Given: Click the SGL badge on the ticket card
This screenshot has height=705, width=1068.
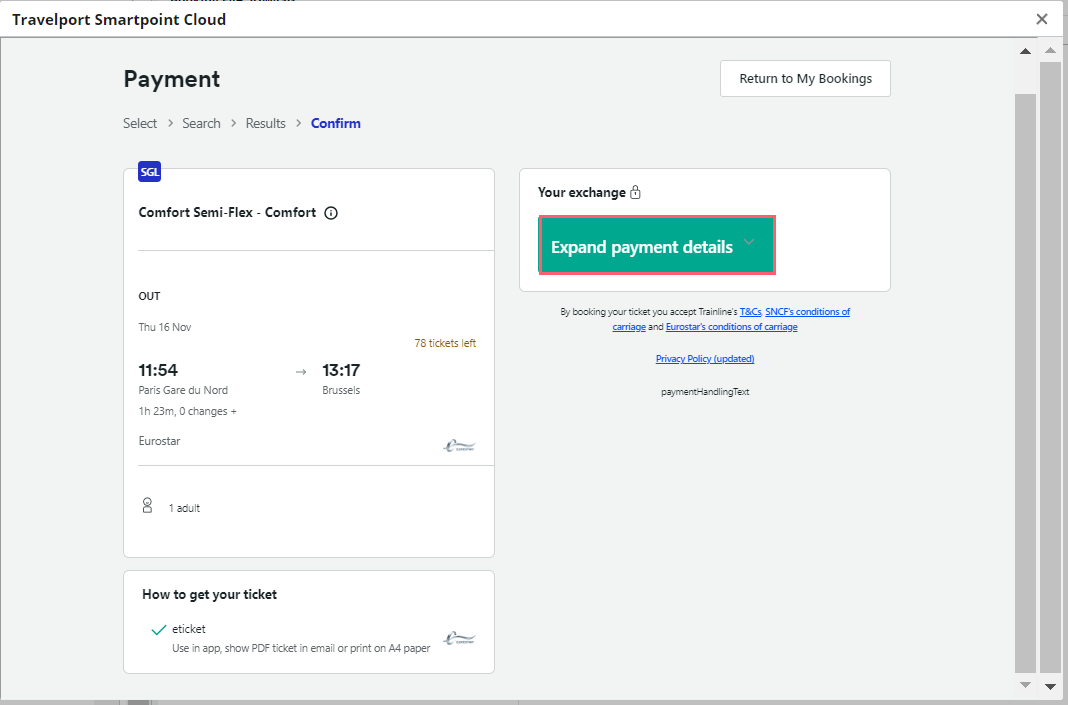Looking at the screenshot, I should tap(150, 172).
